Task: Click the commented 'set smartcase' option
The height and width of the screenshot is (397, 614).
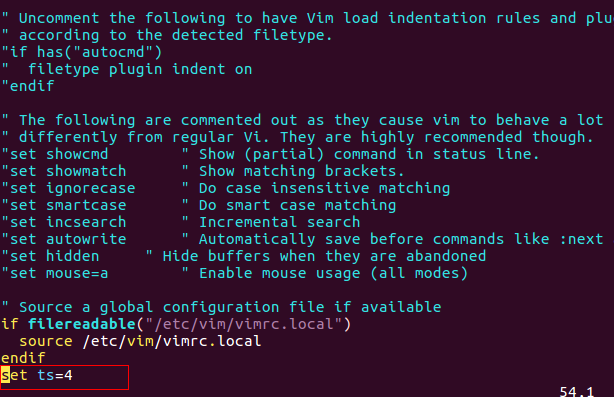Action: point(64,205)
